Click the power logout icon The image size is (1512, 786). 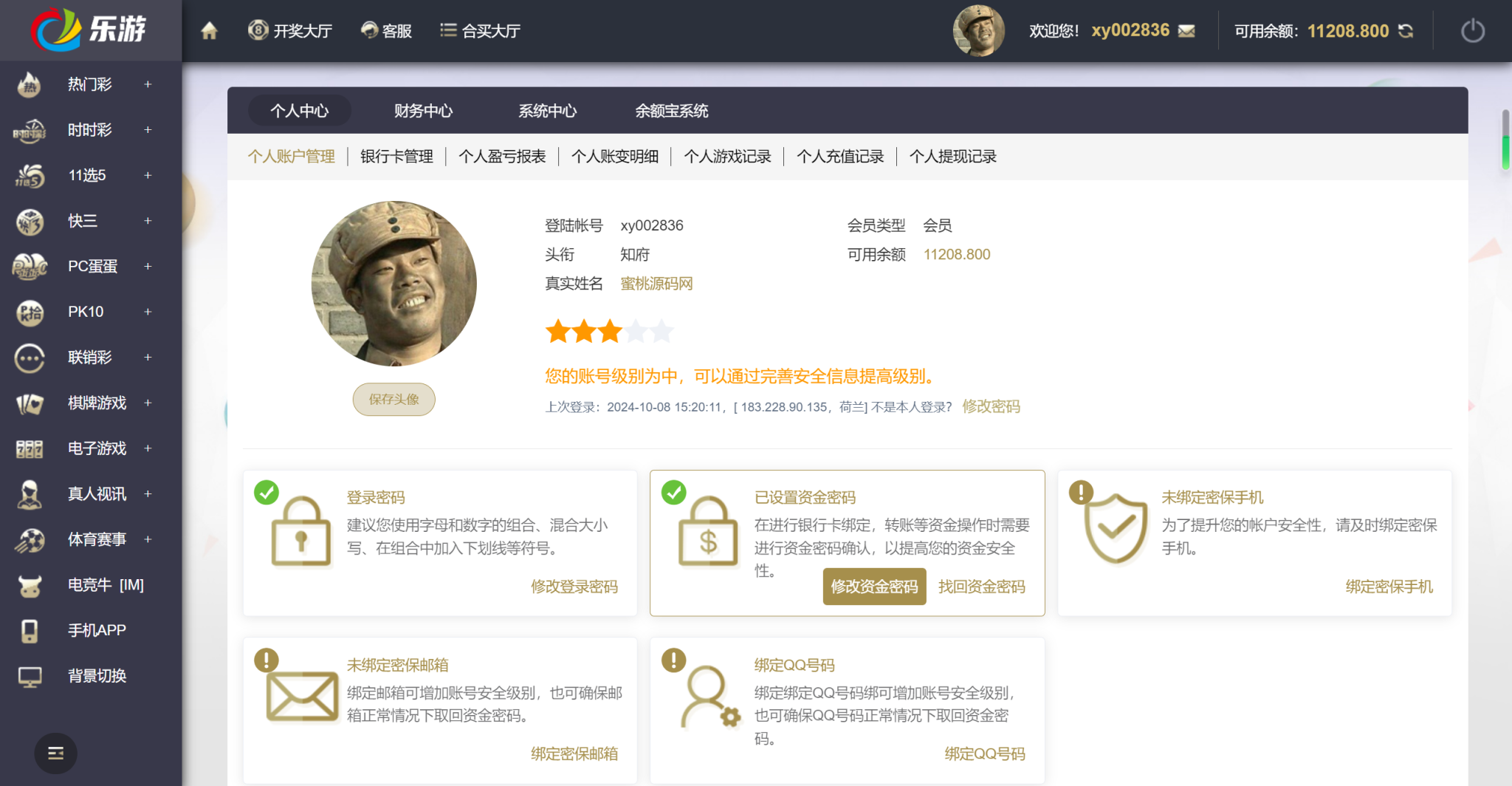pyautogui.click(x=1472, y=31)
